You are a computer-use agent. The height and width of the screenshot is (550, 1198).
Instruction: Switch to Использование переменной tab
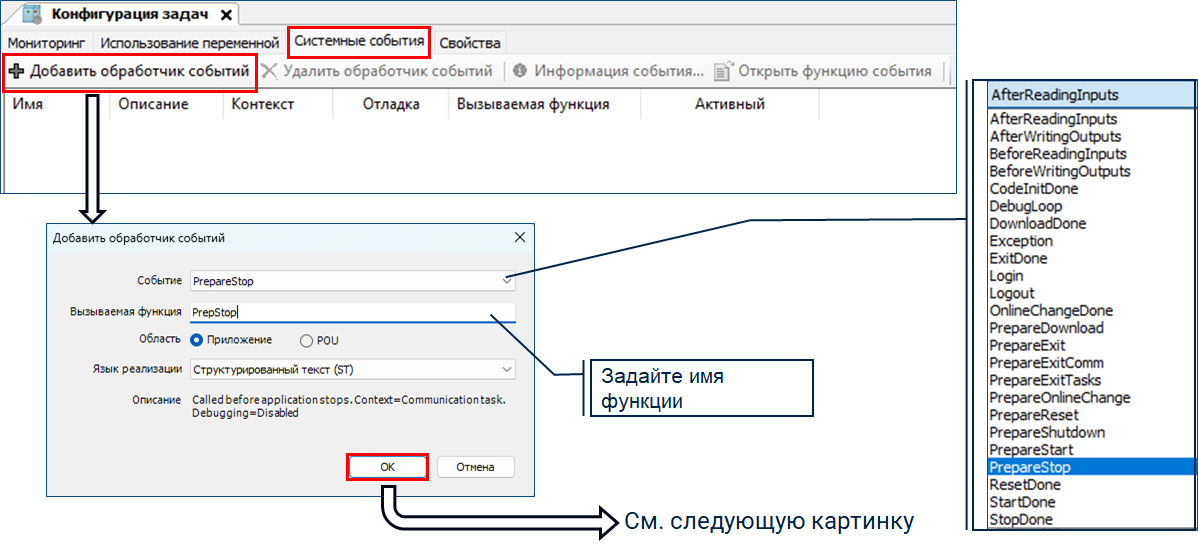coord(189,43)
